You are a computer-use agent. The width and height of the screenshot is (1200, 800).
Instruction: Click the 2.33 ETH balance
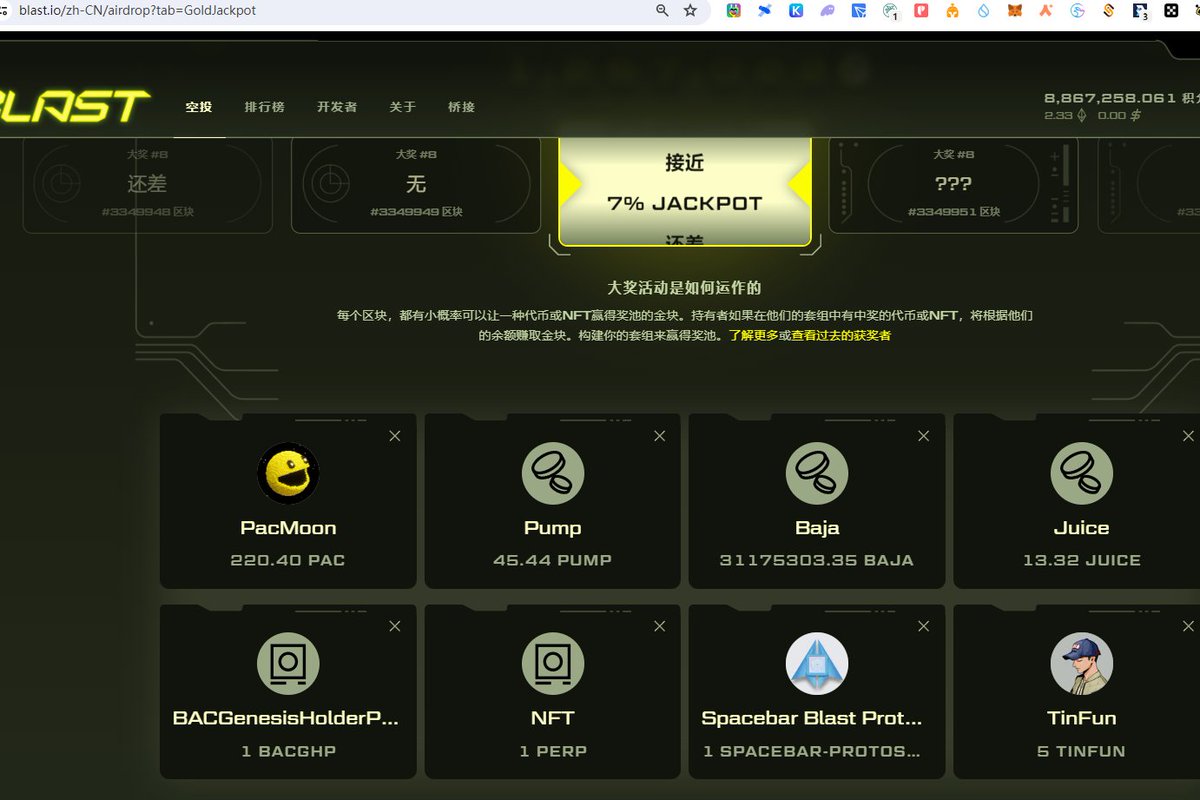point(1065,116)
